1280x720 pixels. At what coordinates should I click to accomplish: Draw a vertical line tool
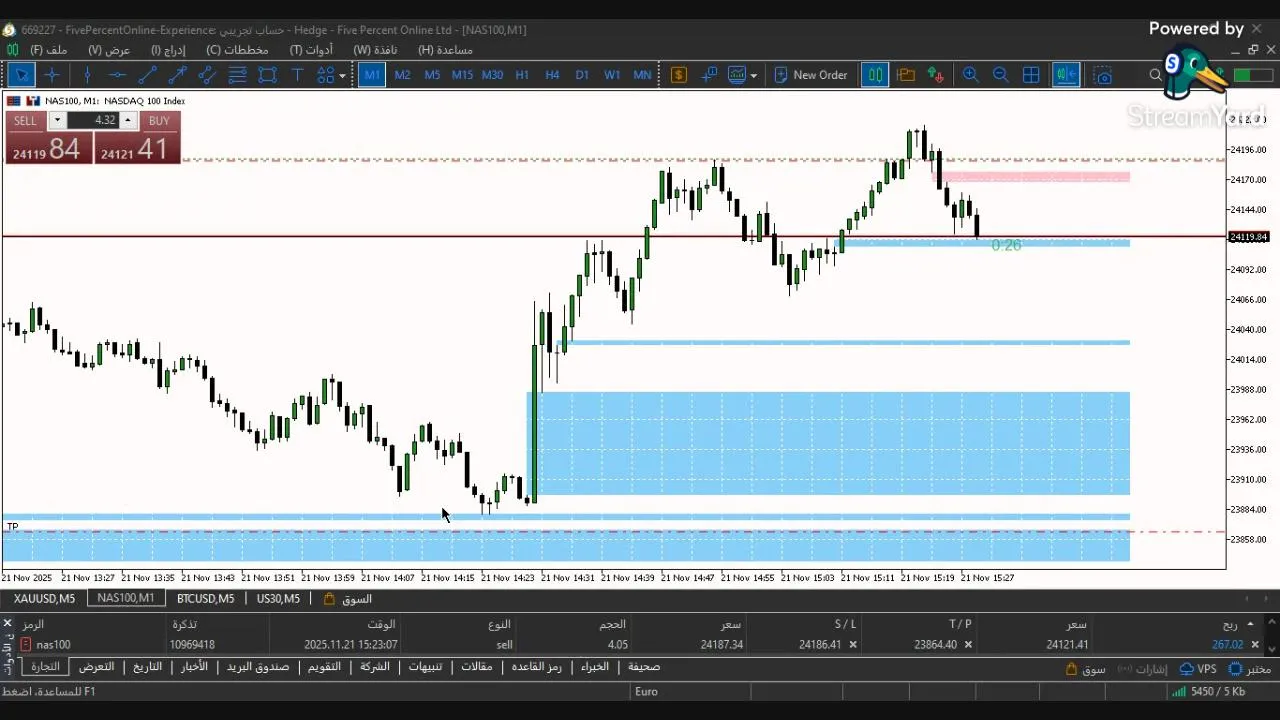click(87, 75)
